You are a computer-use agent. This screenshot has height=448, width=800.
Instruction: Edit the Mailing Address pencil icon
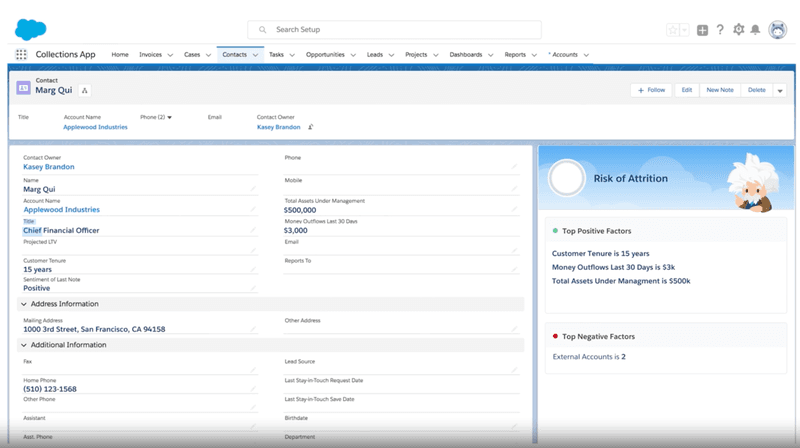coord(253,329)
